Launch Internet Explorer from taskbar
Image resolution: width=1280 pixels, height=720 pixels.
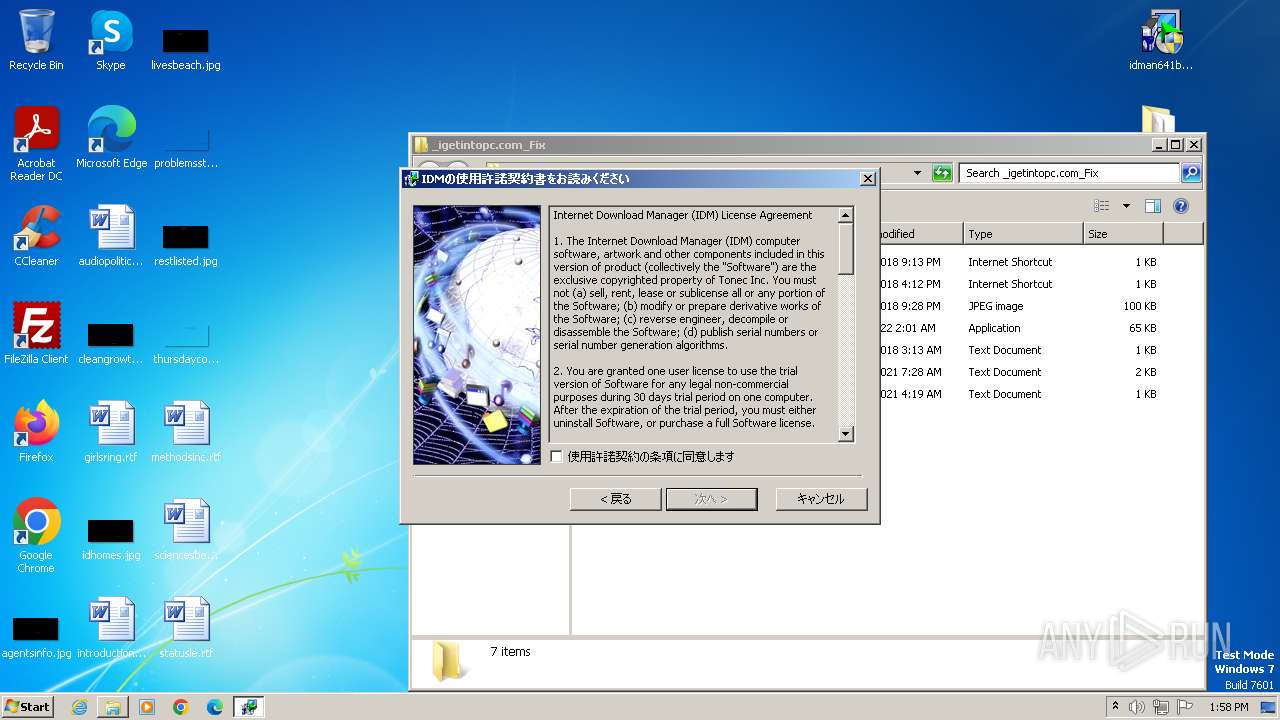pyautogui.click(x=79, y=707)
